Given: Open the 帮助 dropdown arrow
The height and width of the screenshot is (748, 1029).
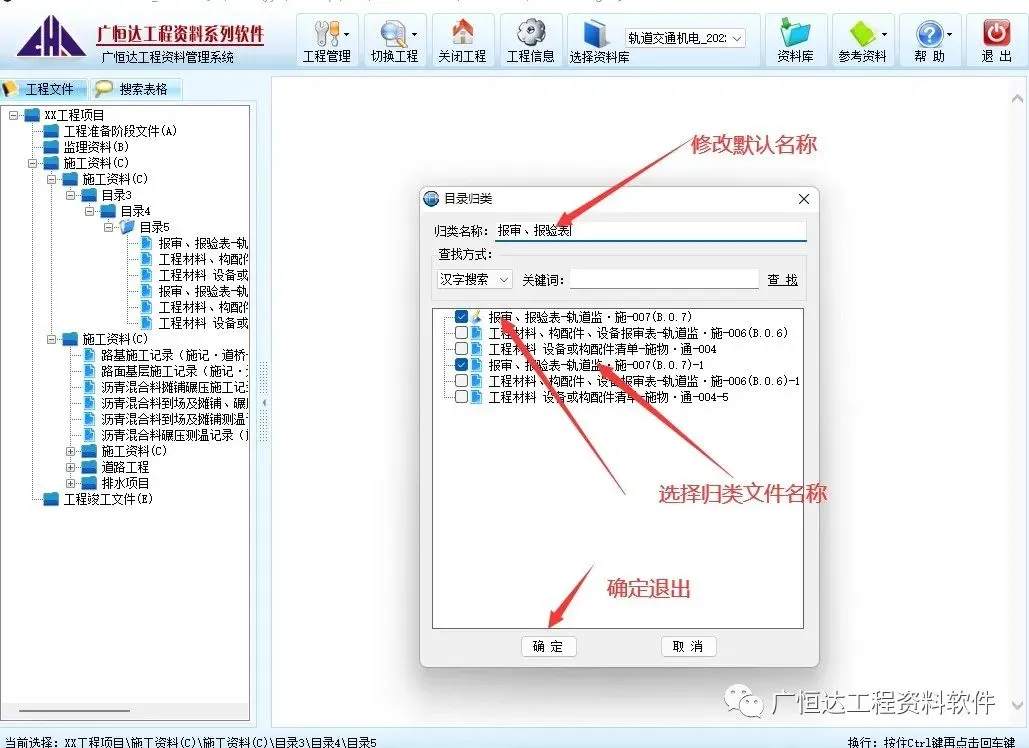Looking at the screenshot, I should point(950,34).
